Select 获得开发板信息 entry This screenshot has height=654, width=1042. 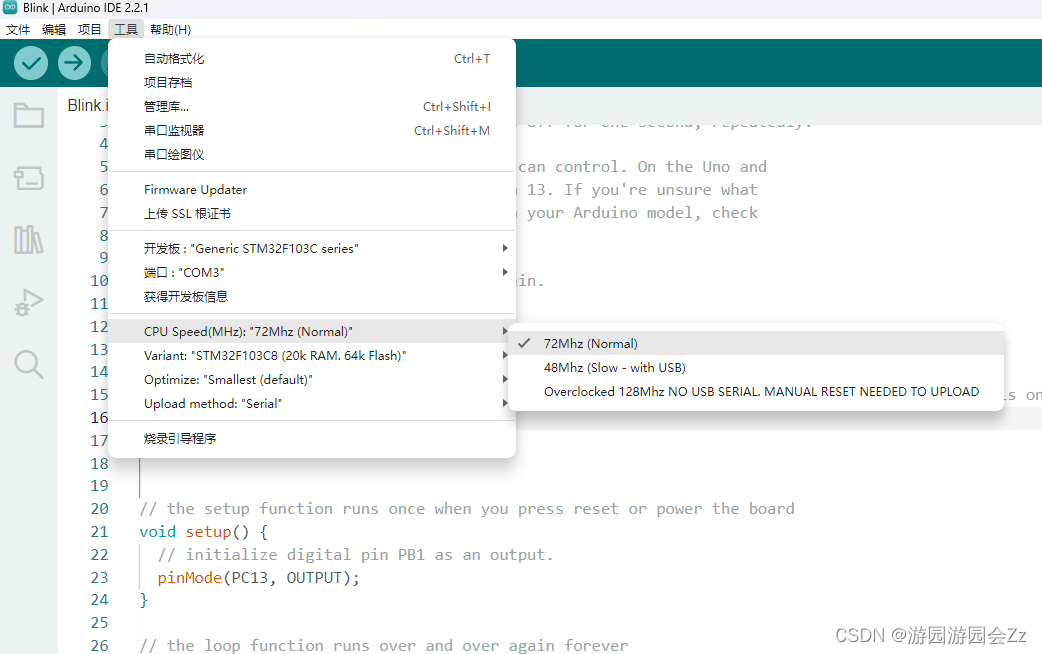tap(312, 296)
